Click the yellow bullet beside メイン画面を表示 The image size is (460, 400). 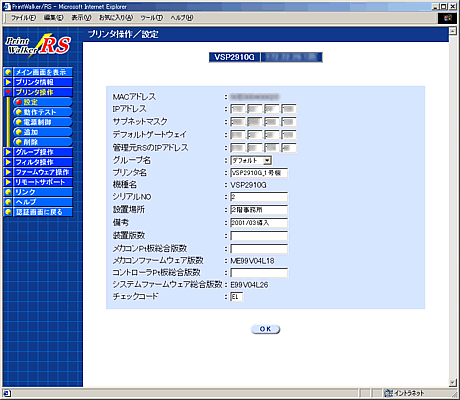(8, 72)
